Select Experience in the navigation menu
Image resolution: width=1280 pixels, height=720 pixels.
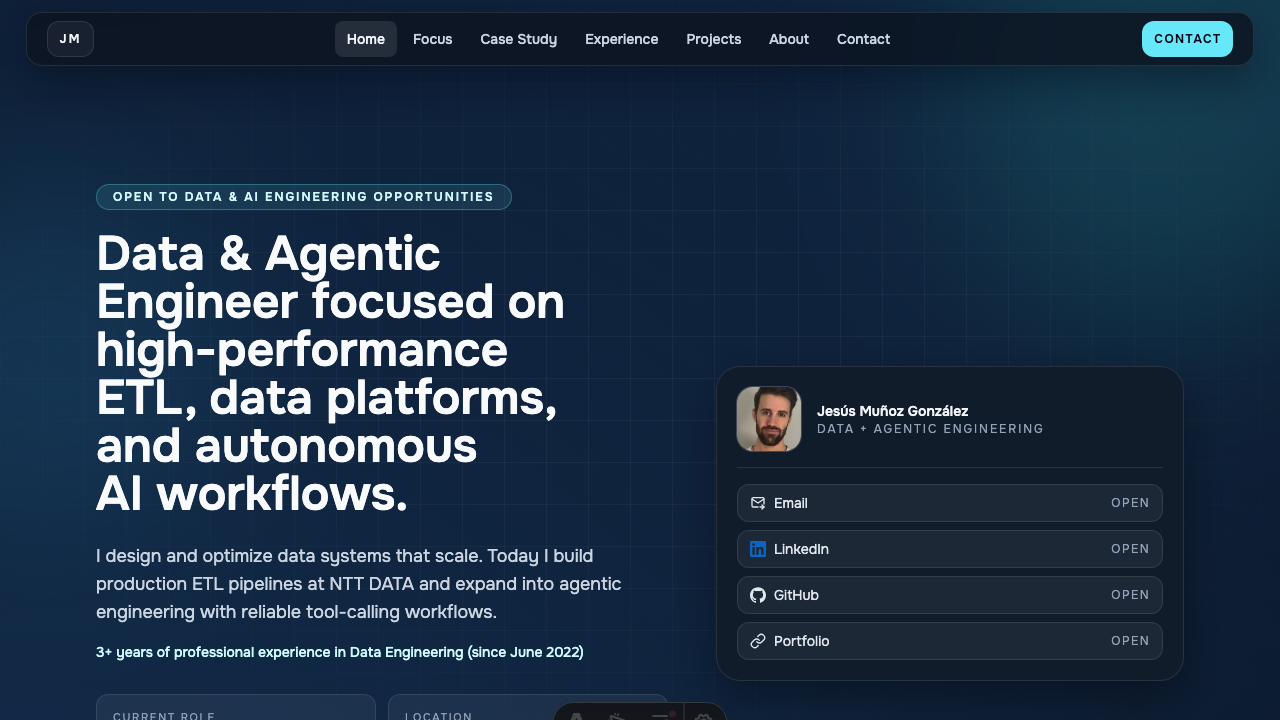tap(621, 39)
